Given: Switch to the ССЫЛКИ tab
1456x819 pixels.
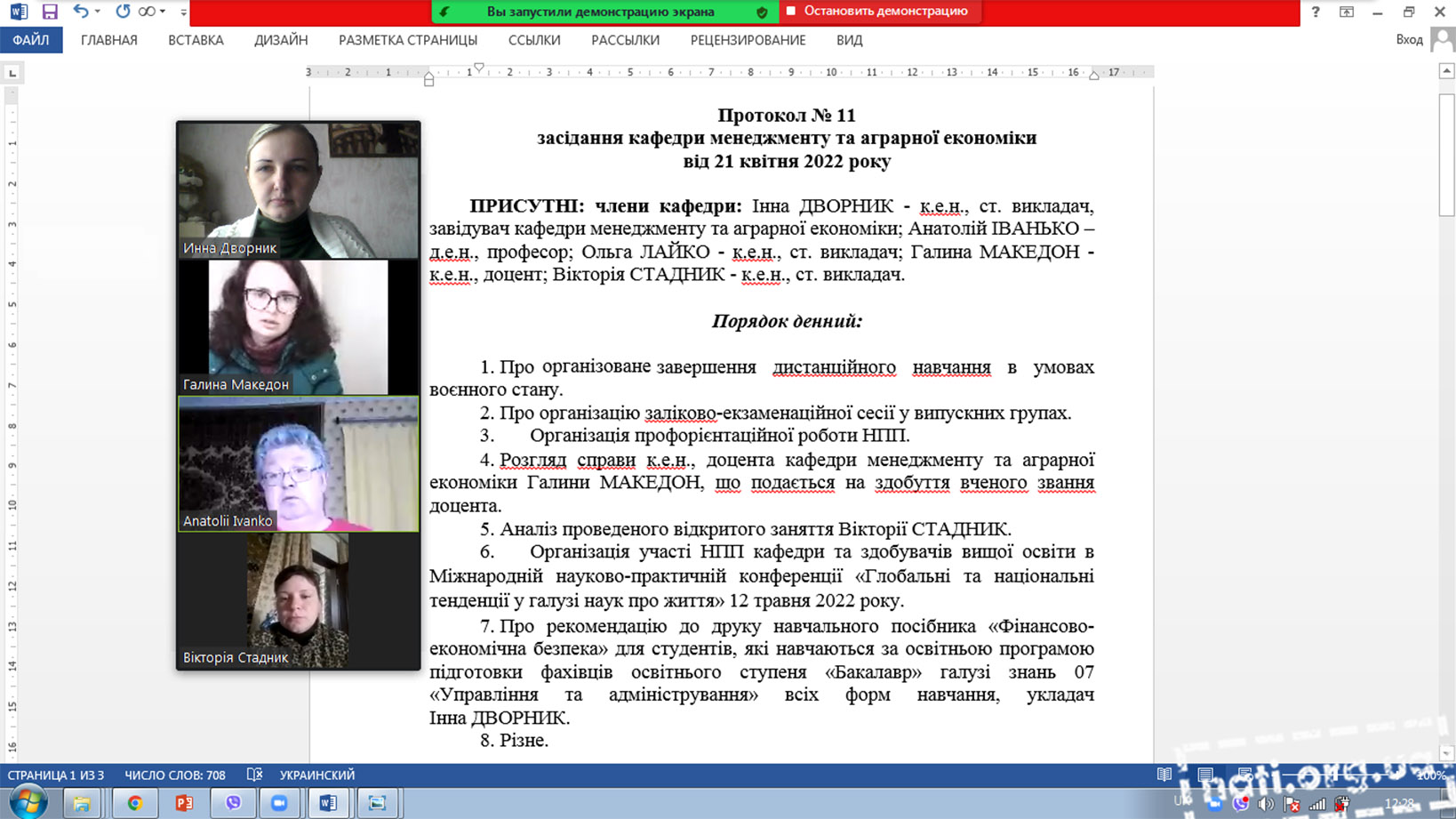Looking at the screenshot, I should point(534,40).
